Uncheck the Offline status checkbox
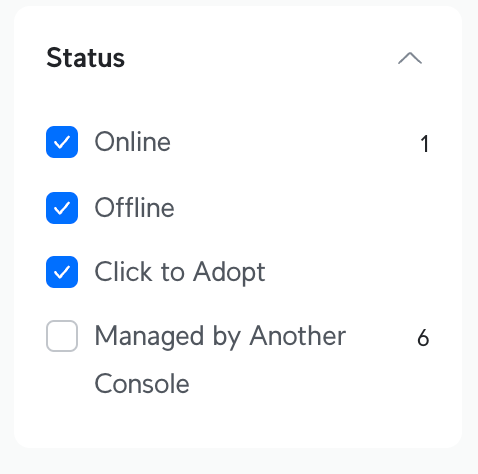Image resolution: width=478 pixels, height=474 pixels. [62, 208]
